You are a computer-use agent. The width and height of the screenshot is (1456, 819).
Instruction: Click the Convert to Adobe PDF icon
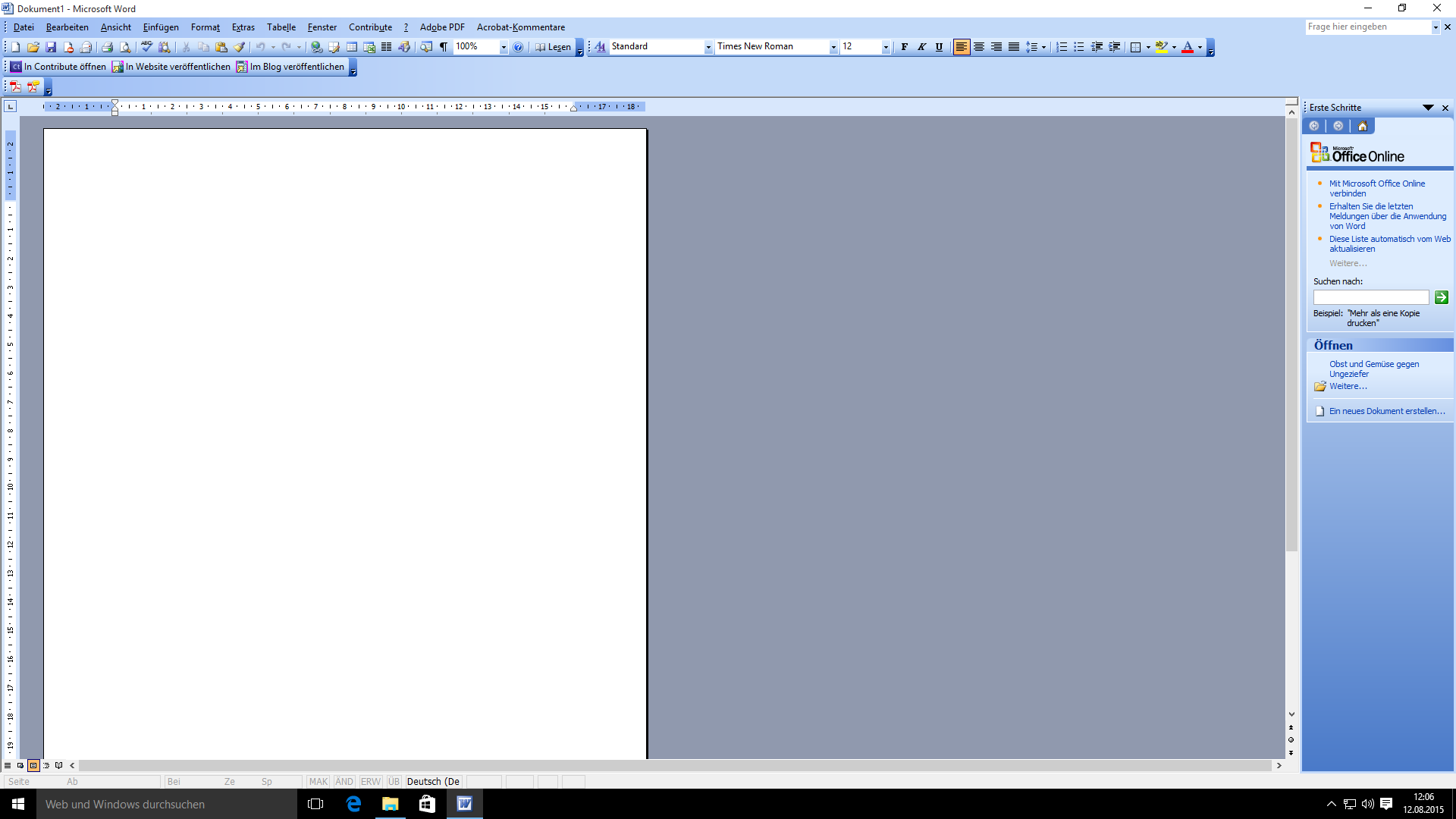point(15,86)
